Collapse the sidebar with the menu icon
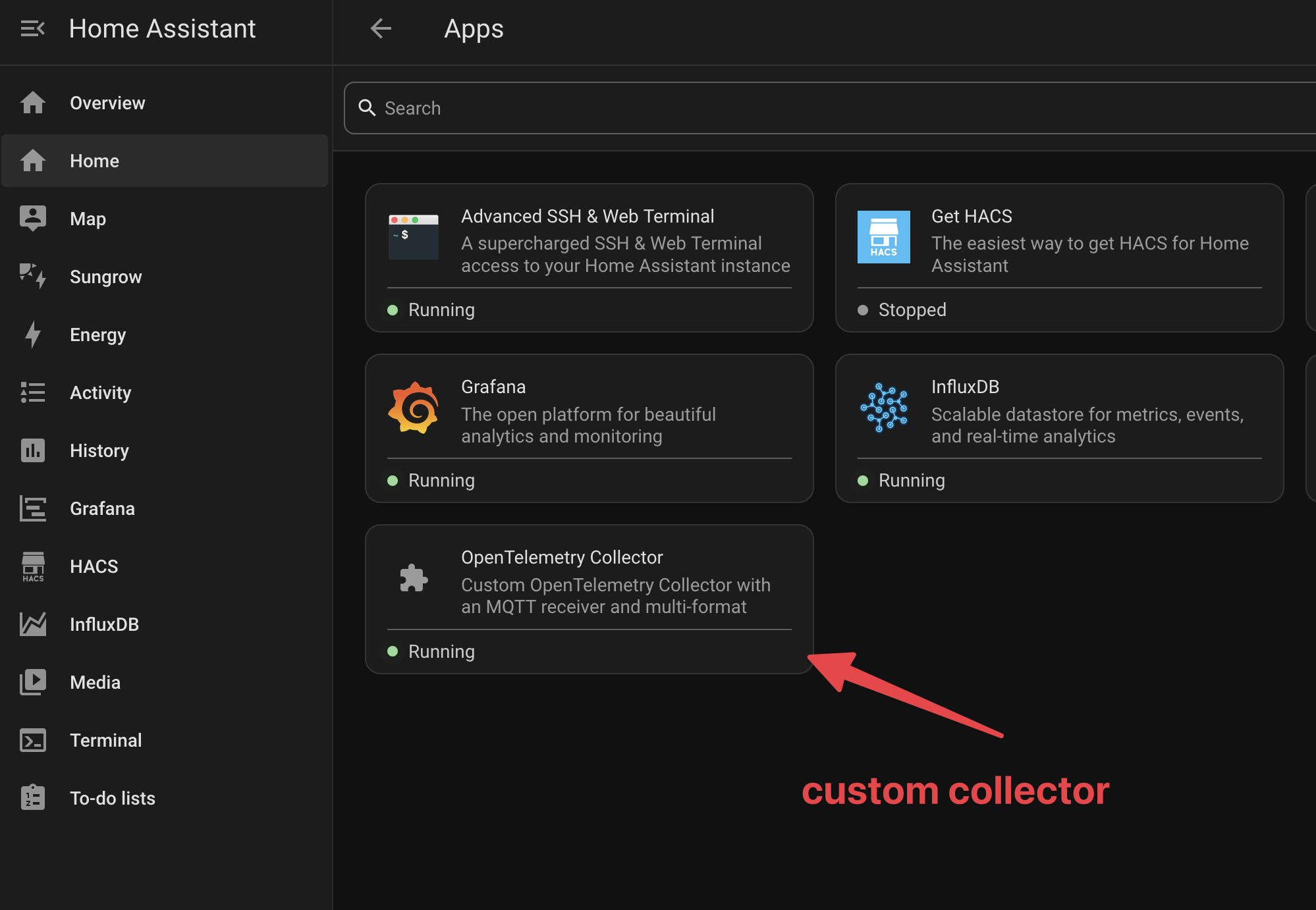 32,29
